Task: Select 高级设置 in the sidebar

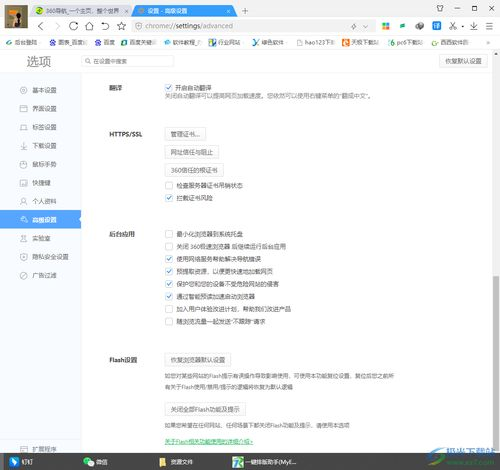Action: pos(40,219)
